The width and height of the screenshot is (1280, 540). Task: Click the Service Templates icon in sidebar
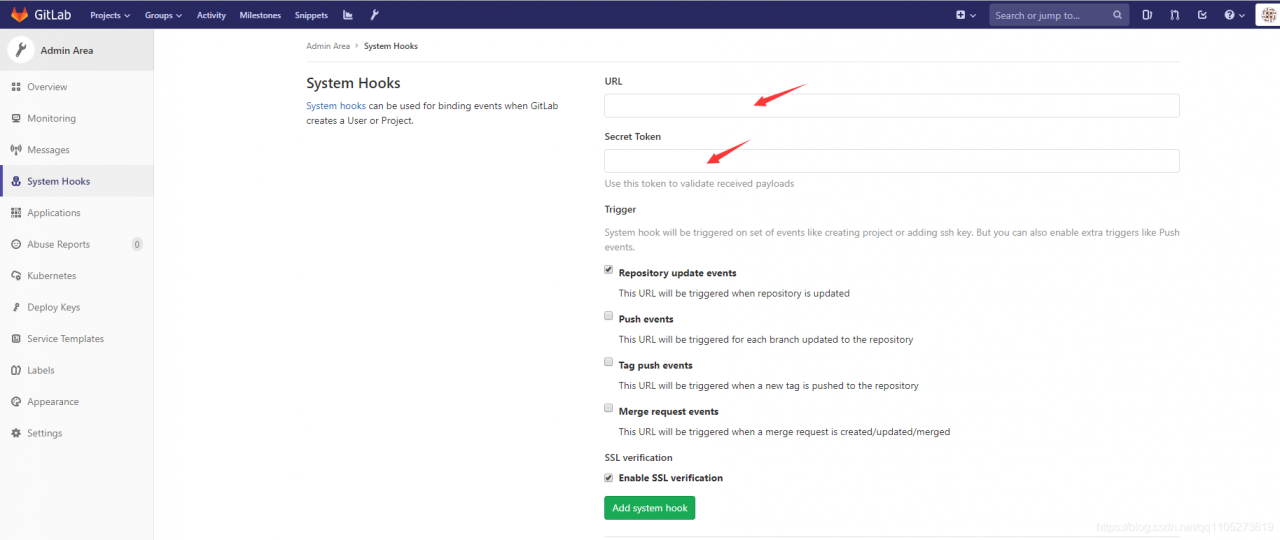[x=16, y=339]
